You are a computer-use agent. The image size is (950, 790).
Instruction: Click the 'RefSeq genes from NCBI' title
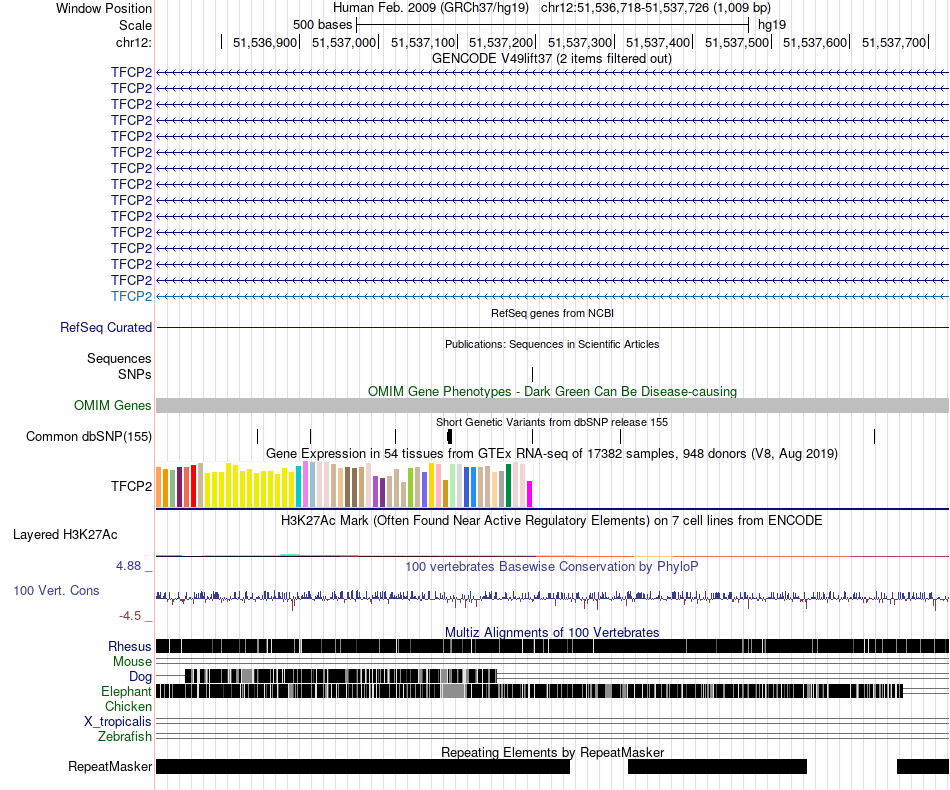pyautogui.click(x=552, y=313)
